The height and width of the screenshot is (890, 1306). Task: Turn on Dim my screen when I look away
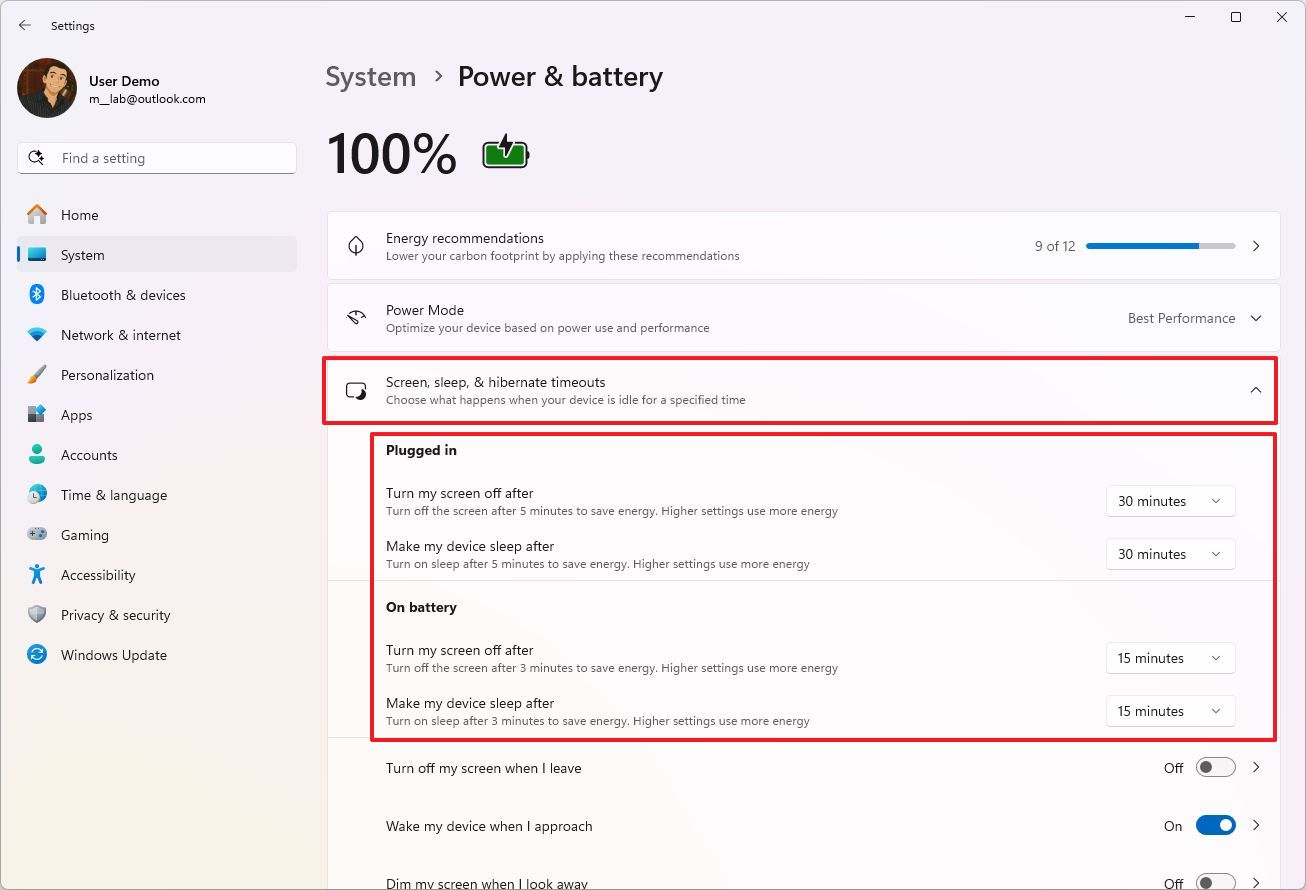pyautogui.click(x=1214, y=882)
